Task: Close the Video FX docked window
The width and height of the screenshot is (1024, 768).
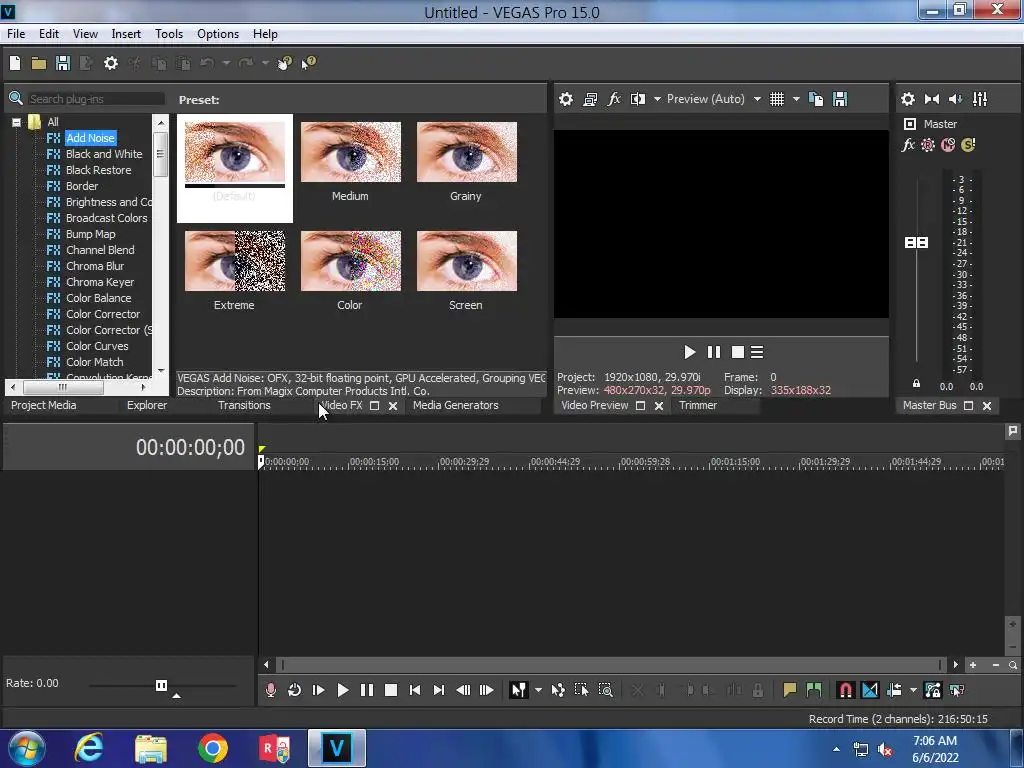Action: [x=393, y=406]
